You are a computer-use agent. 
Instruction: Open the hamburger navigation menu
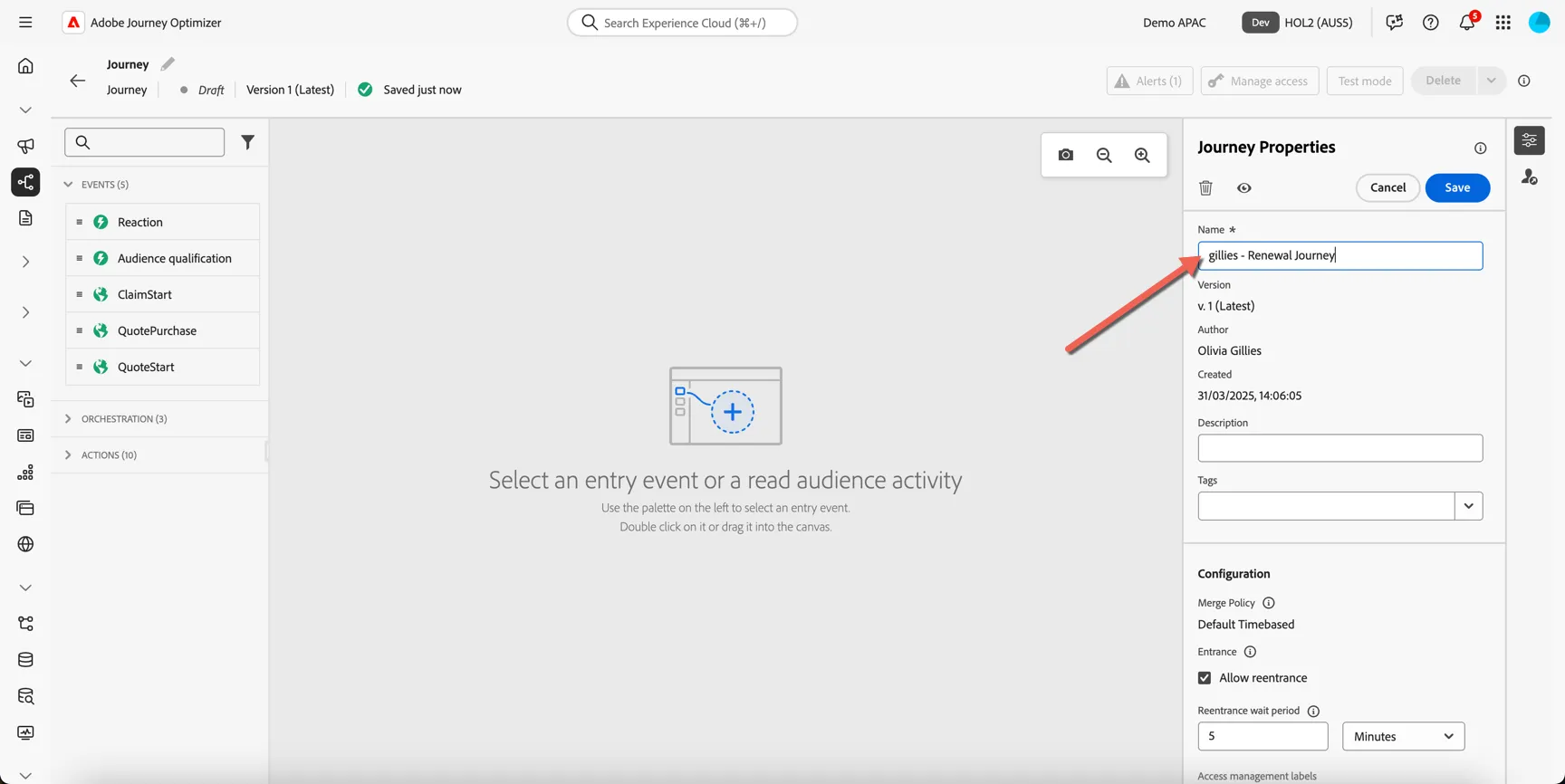point(25,23)
